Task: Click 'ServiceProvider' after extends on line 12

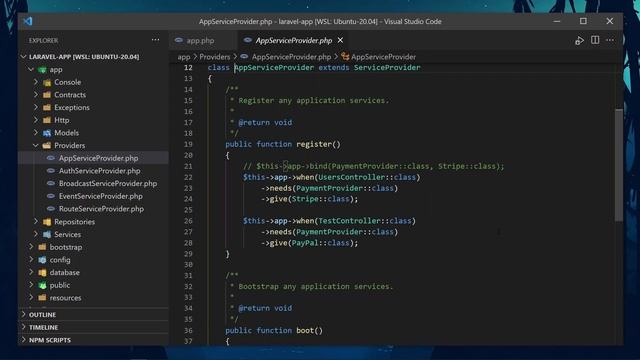Action: [x=387, y=68]
